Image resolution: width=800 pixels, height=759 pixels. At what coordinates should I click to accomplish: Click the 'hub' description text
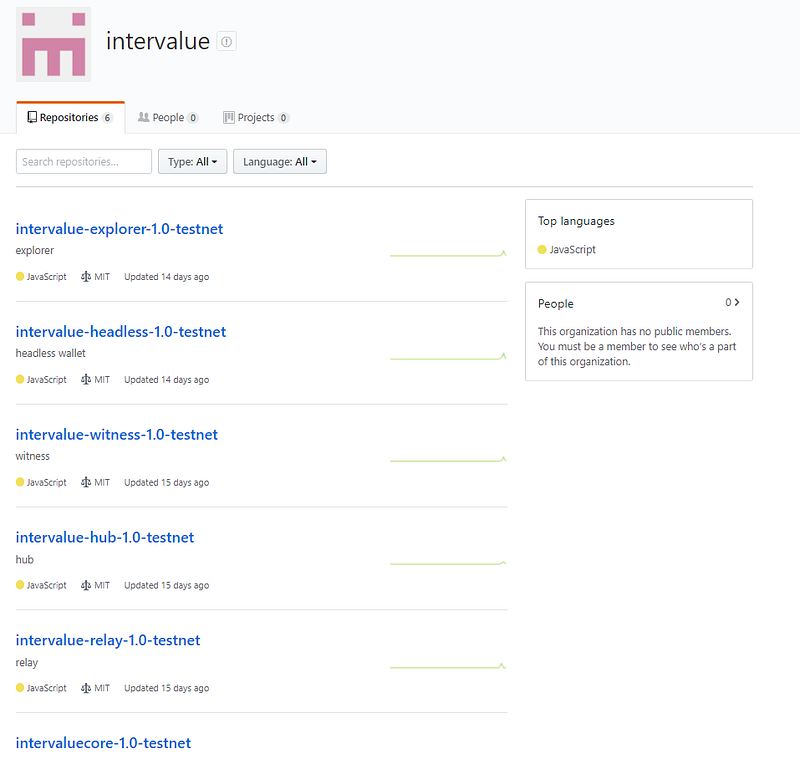pos(24,560)
